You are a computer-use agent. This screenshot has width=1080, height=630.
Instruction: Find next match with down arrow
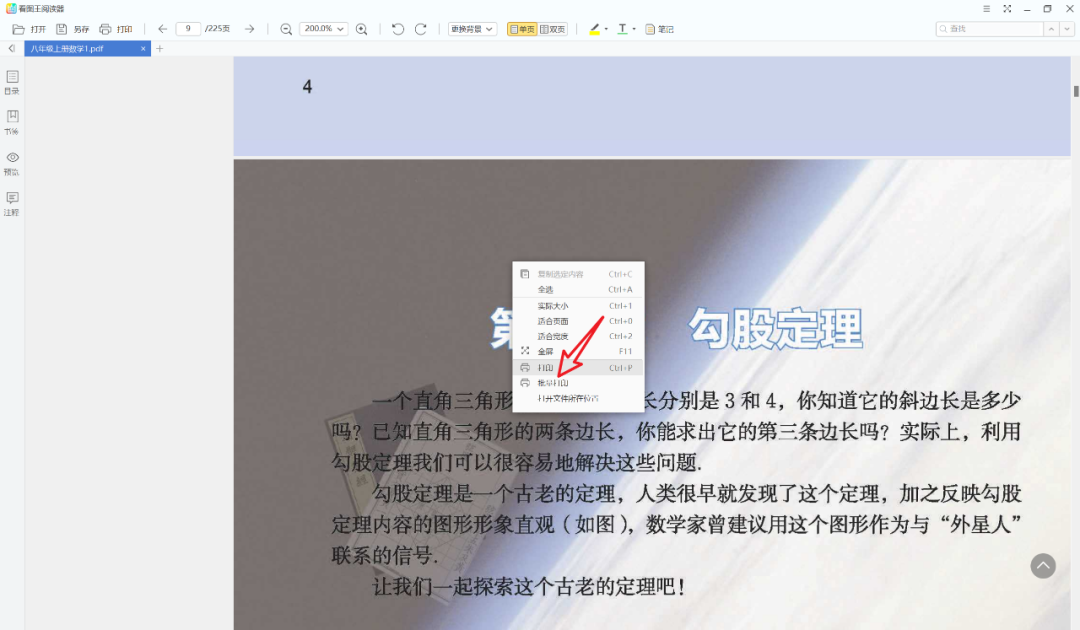click(x=1067, y=29)
